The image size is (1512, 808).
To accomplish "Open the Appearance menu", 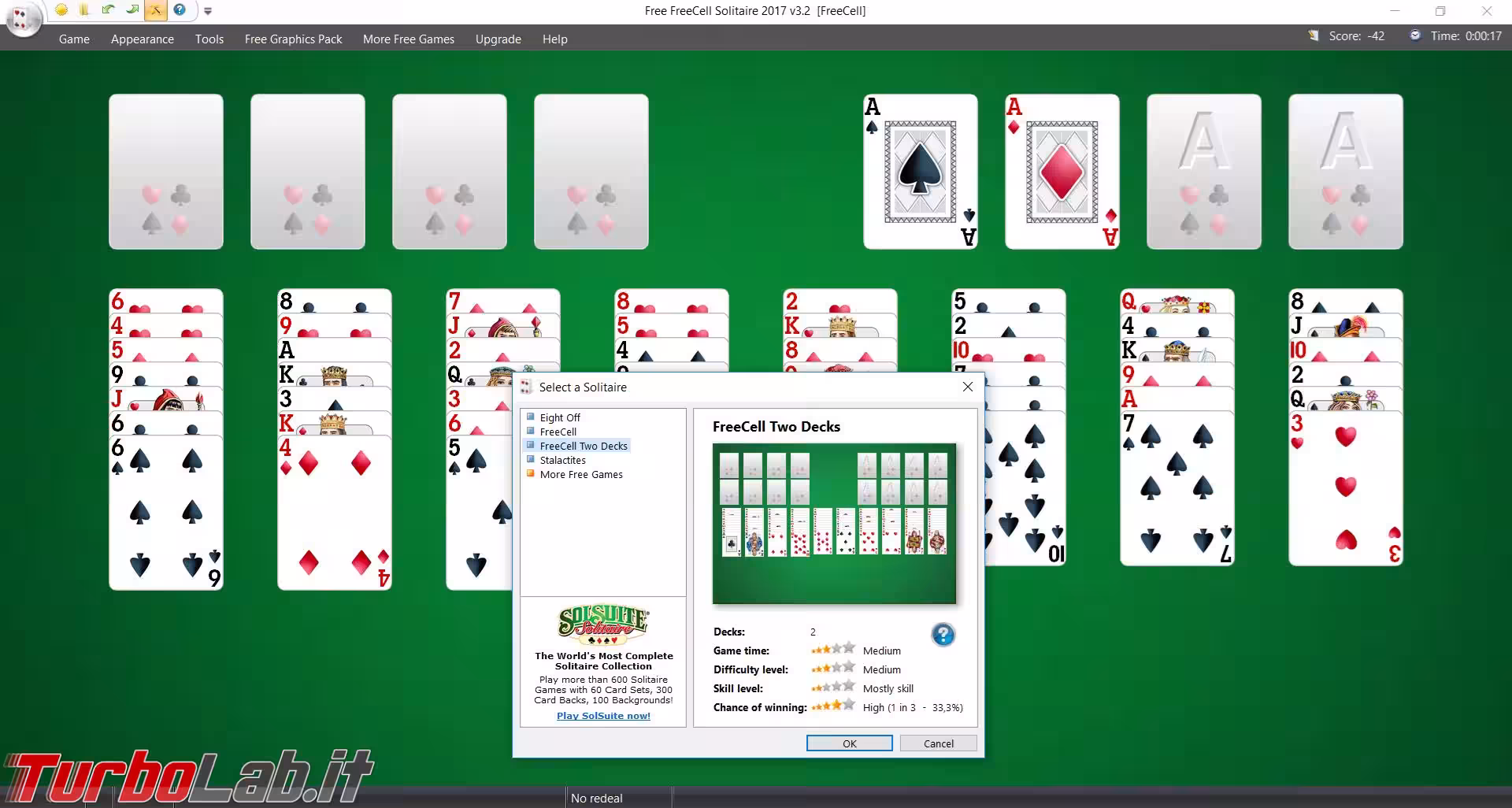I will coord(142,39).
